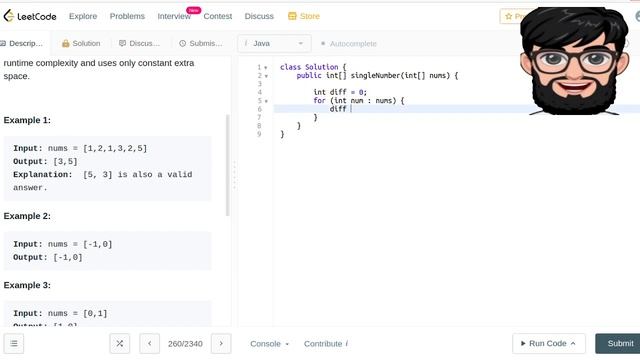Click the description panel scrollbar
Image resolution: width=640 pixels, height=360 pixels.
click(227, 165)
